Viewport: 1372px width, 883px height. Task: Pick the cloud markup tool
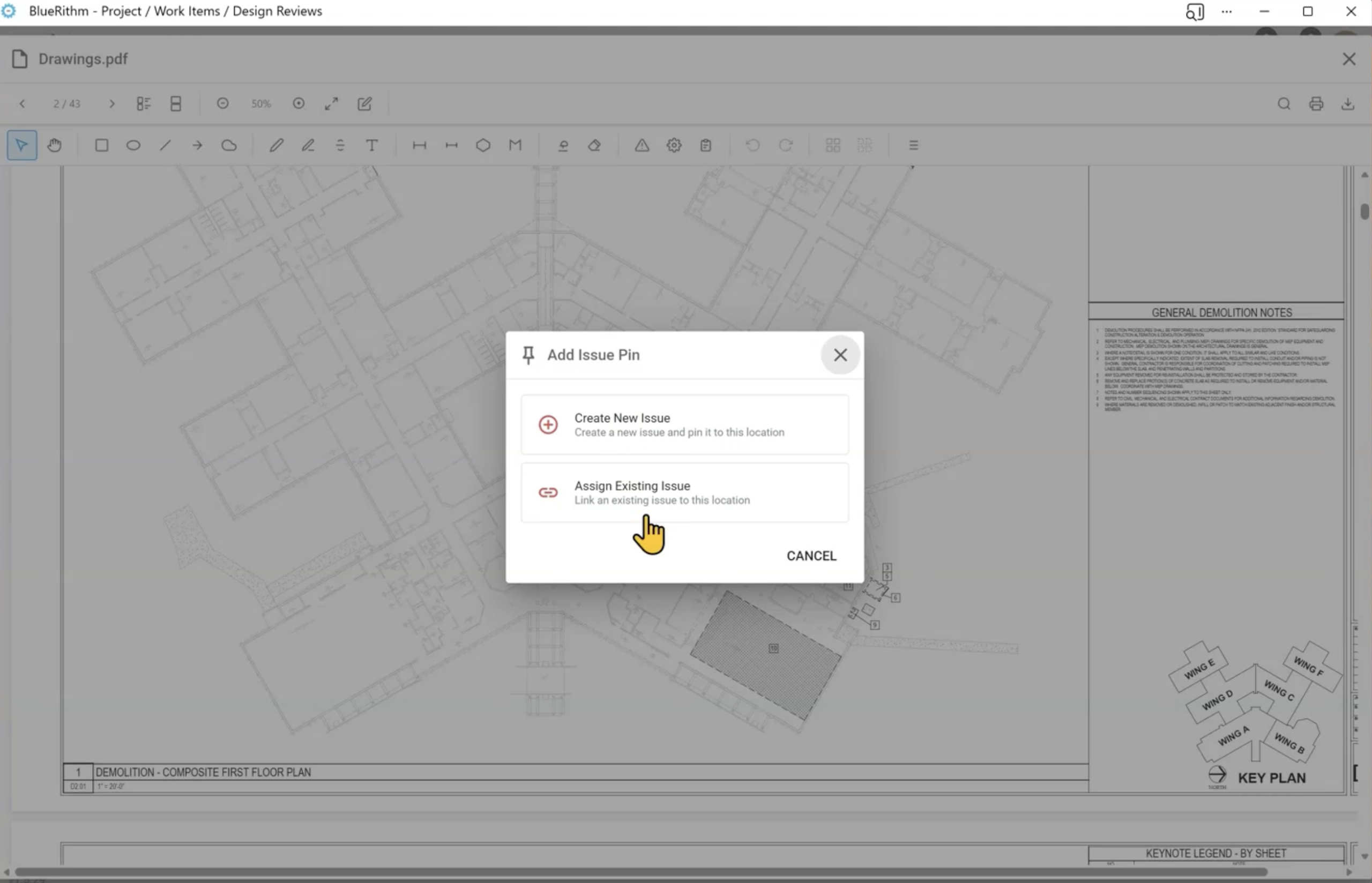click(229, 146)
